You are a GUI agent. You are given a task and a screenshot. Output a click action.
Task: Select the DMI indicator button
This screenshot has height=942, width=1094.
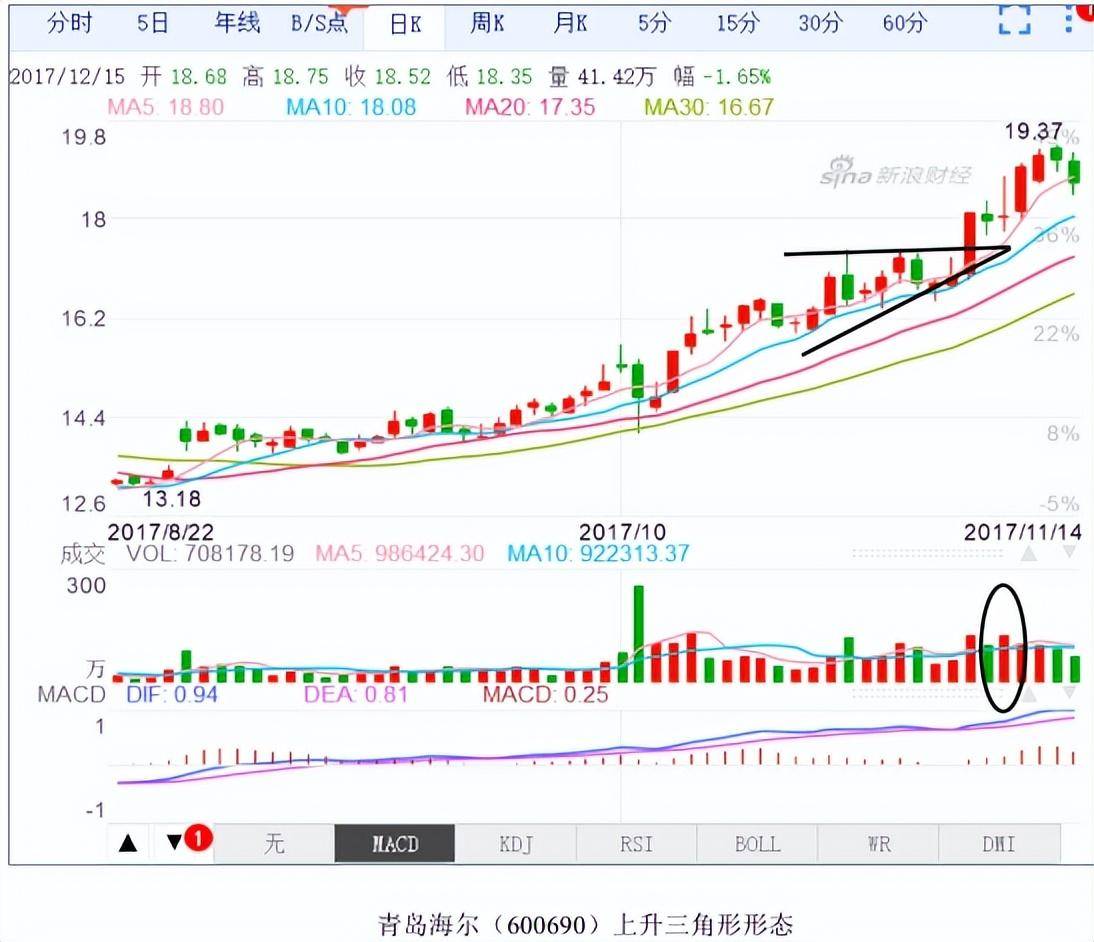[999, 844]
